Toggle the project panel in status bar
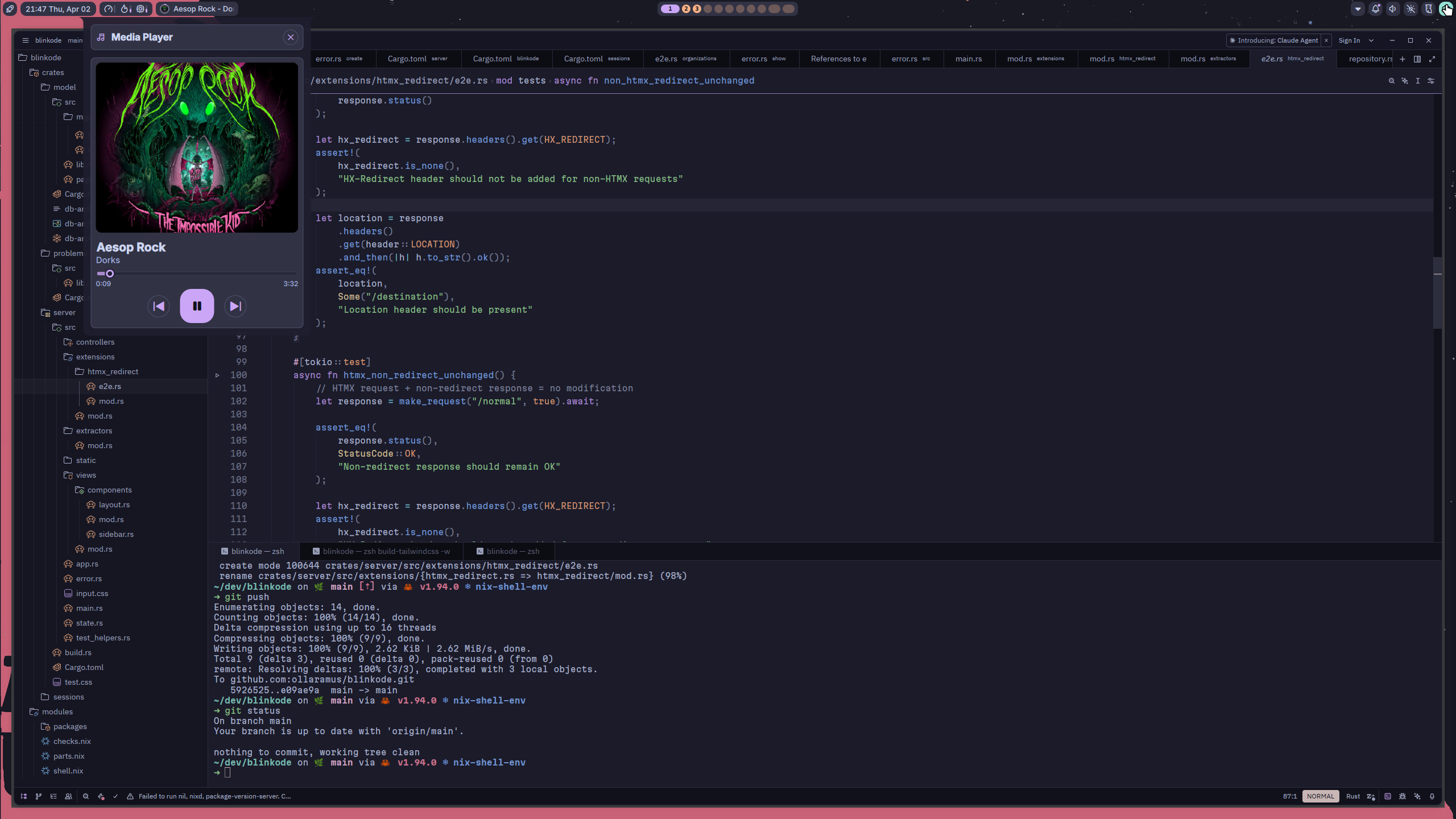Viewport: 1456px width, 819px height. [x=24, y=796]
